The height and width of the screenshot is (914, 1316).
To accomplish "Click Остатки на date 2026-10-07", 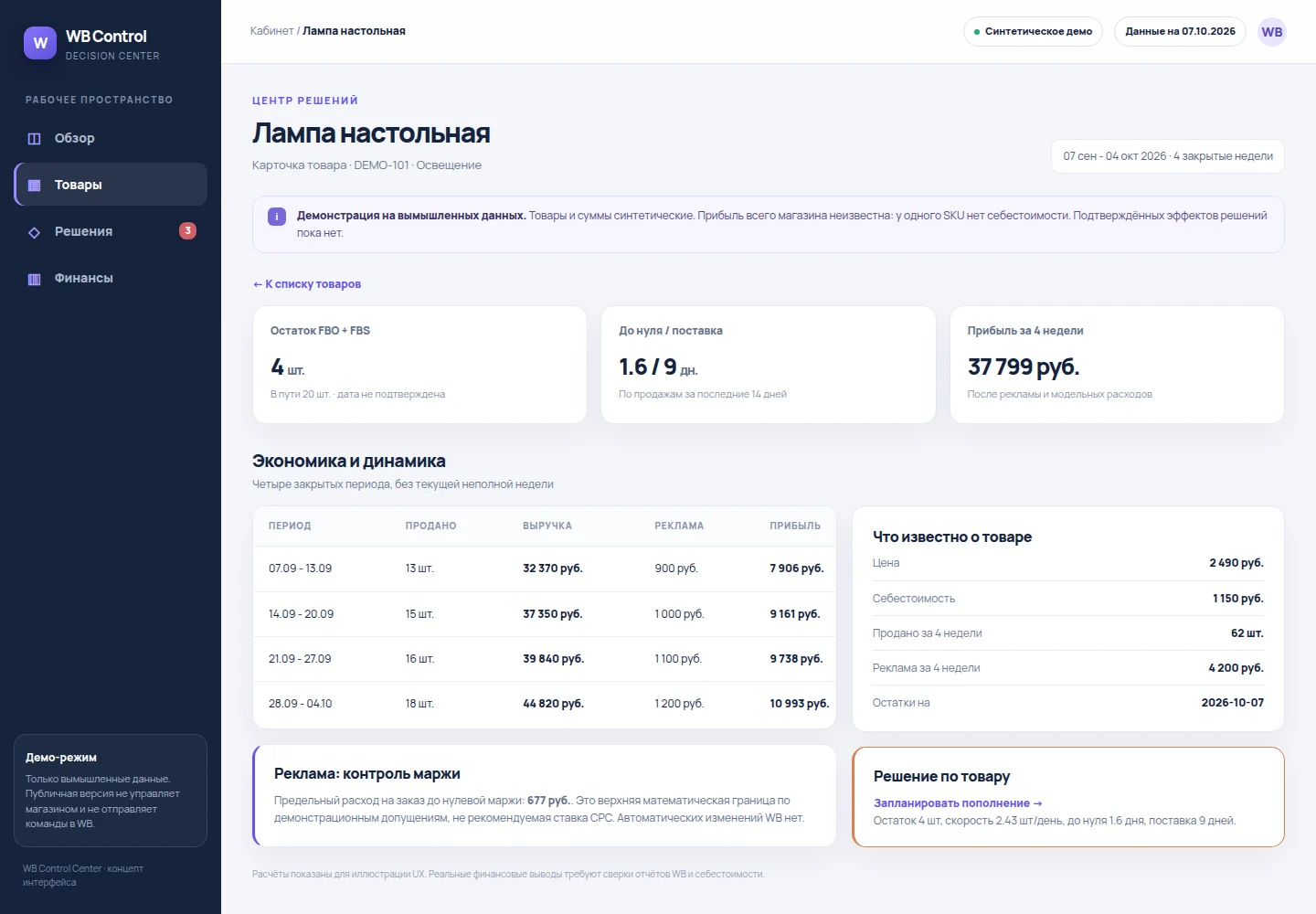I will pyautogui.click(x=1233, y=703).
